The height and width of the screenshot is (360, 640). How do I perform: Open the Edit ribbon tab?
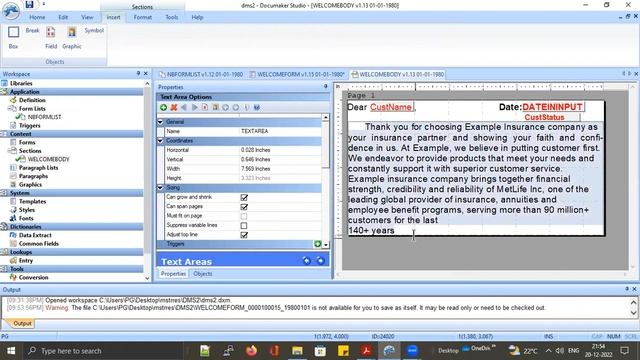pyautogui.click(x=63, y=17)
